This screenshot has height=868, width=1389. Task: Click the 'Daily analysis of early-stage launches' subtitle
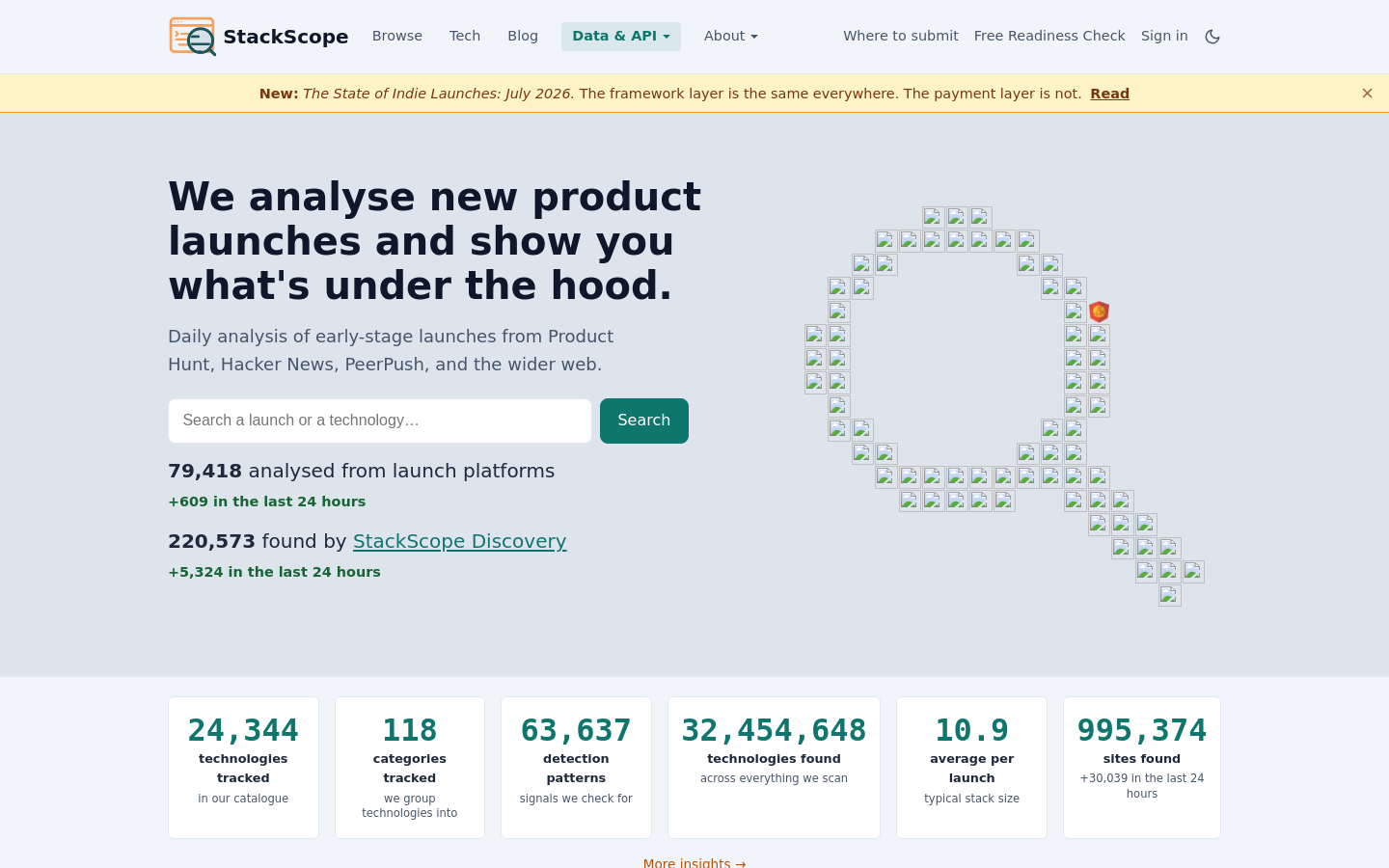point(391,350)
